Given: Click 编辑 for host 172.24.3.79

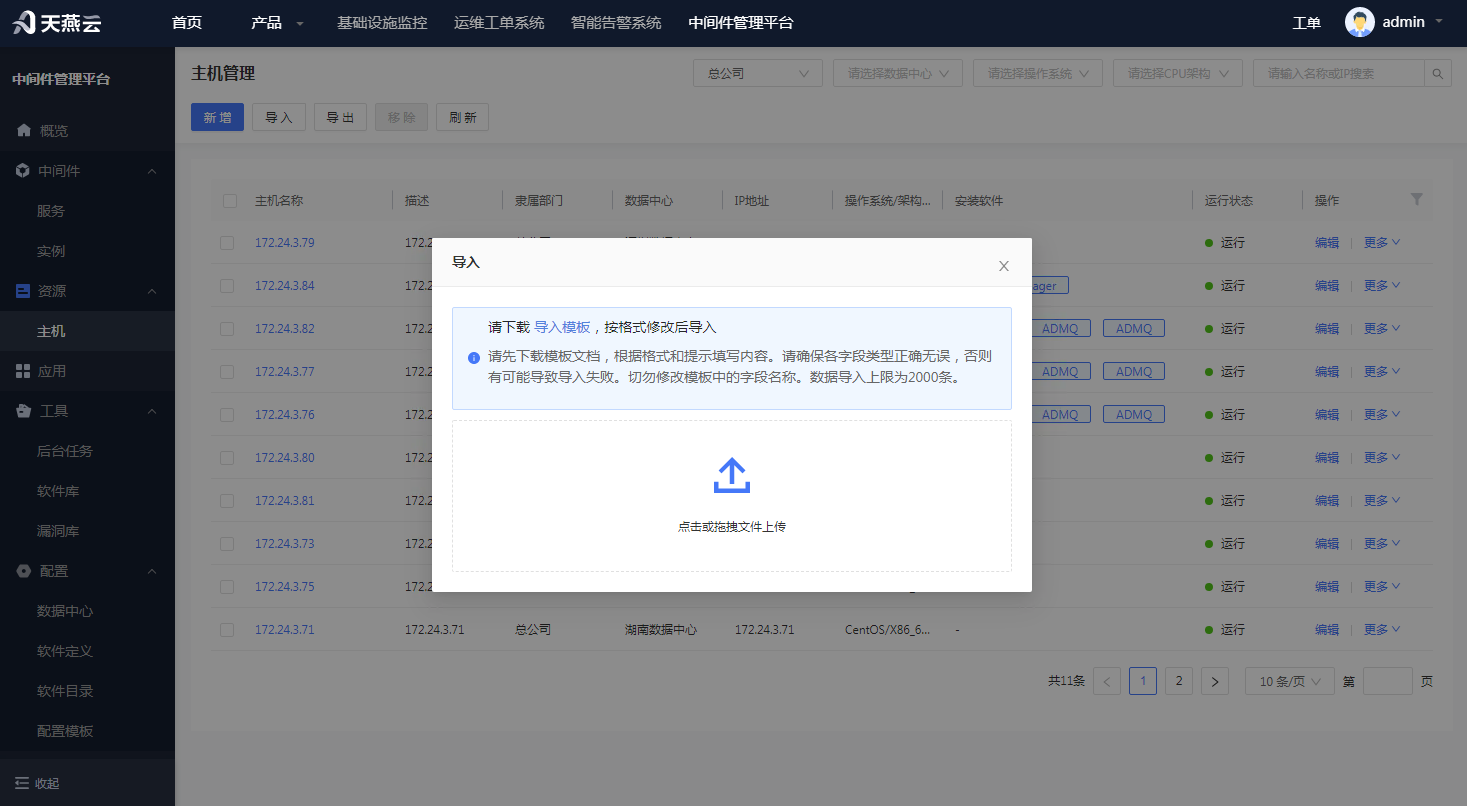Looking at the screenshot, I should coord(1327,242).
